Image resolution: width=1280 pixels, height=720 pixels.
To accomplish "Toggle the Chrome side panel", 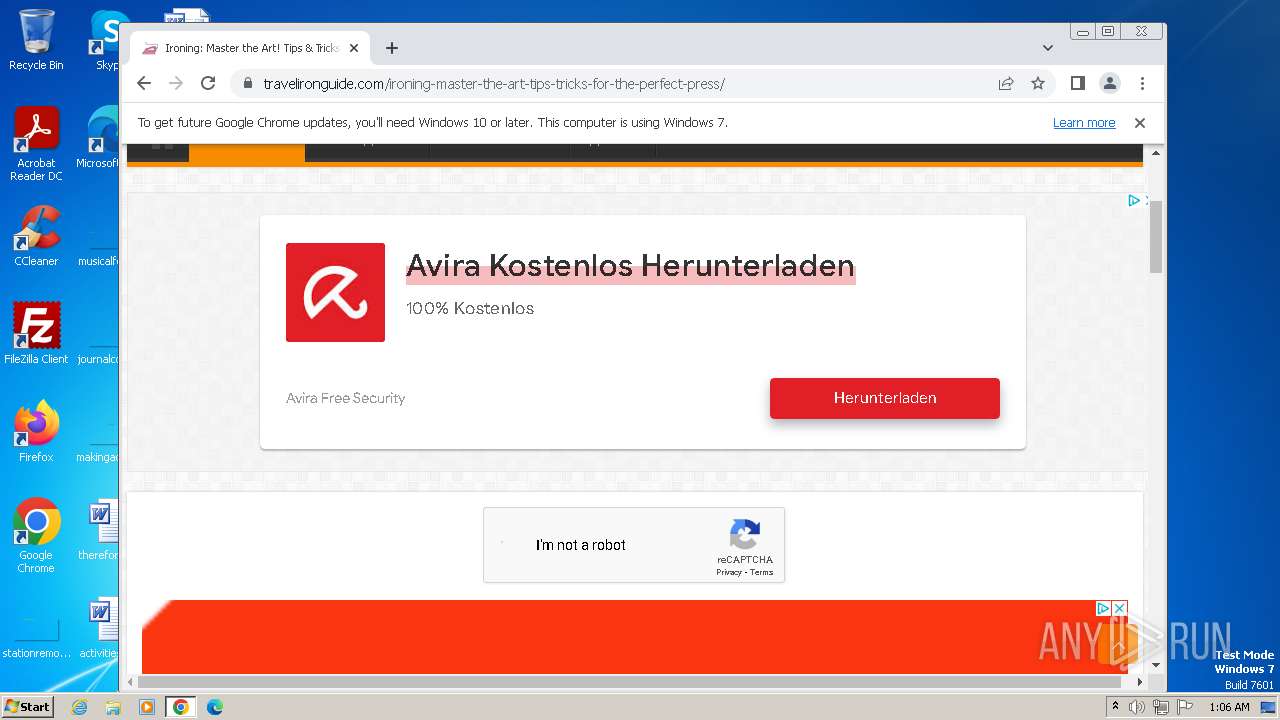I will tap(1077, 83).
